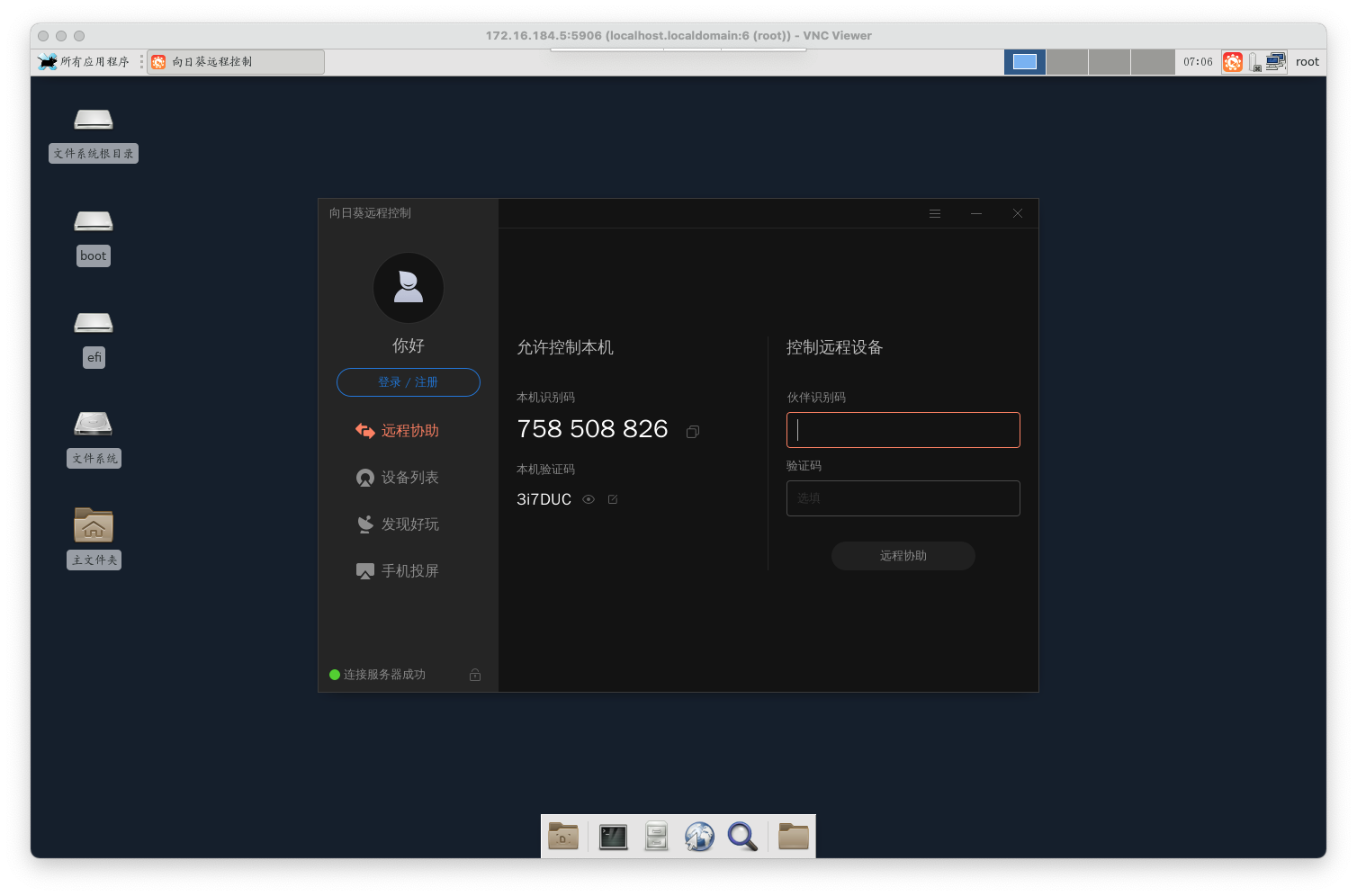Viewport: 1357px width, 896px height.
Task: Click the 07:06 panel clock
Action: (x=1198, y=62)
